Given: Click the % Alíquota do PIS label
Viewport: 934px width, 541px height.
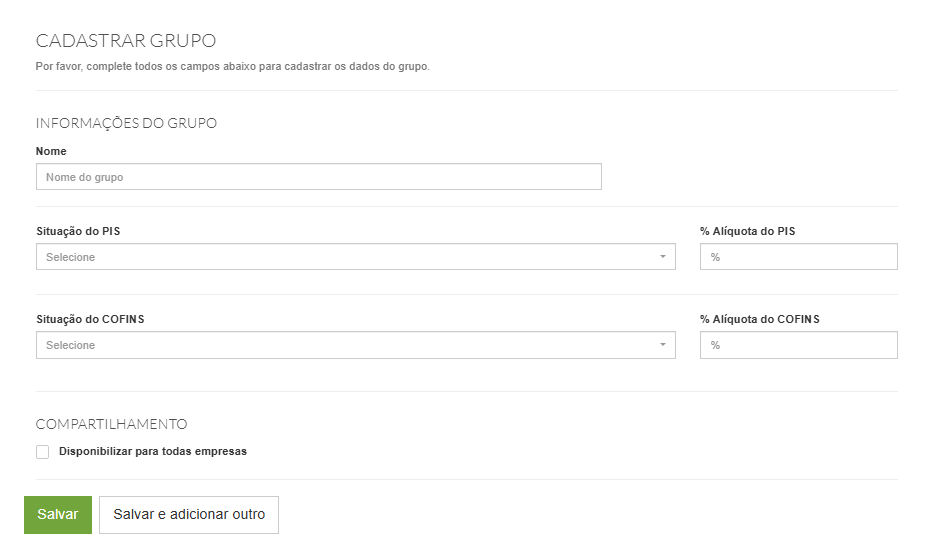Looking at the screenshot, I should pos(747,231).
